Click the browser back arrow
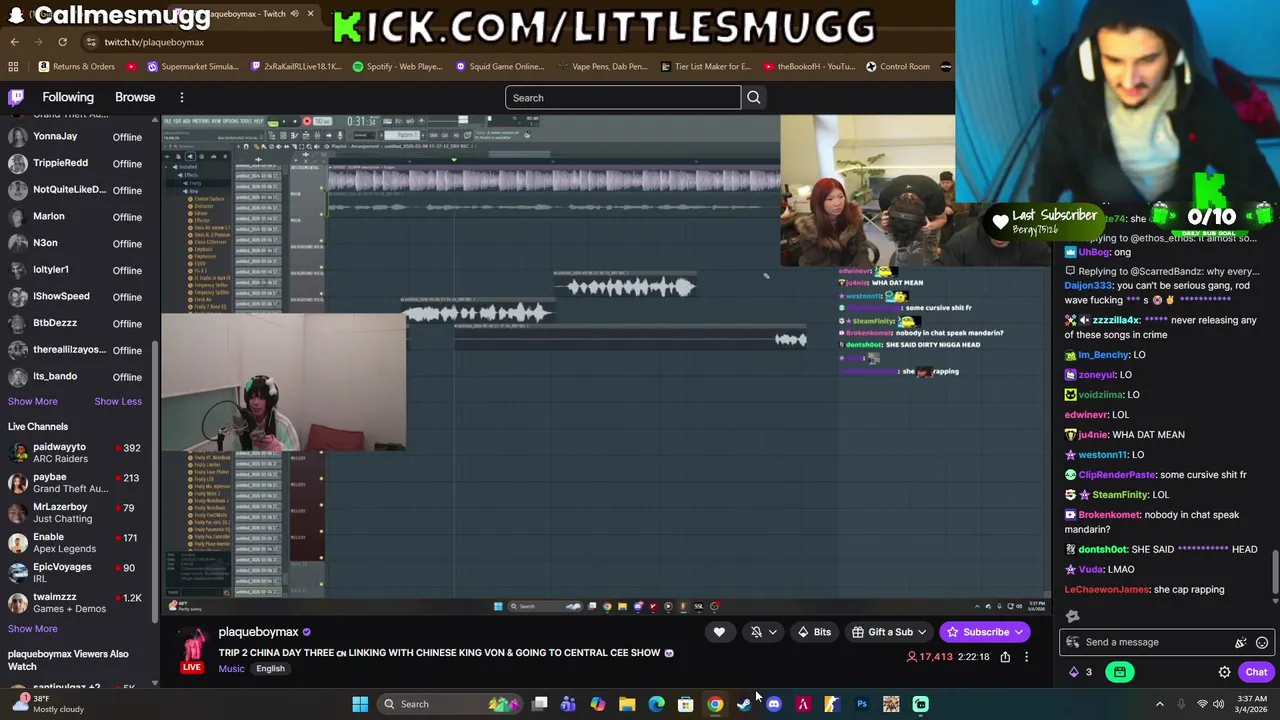 coord(15,42)
